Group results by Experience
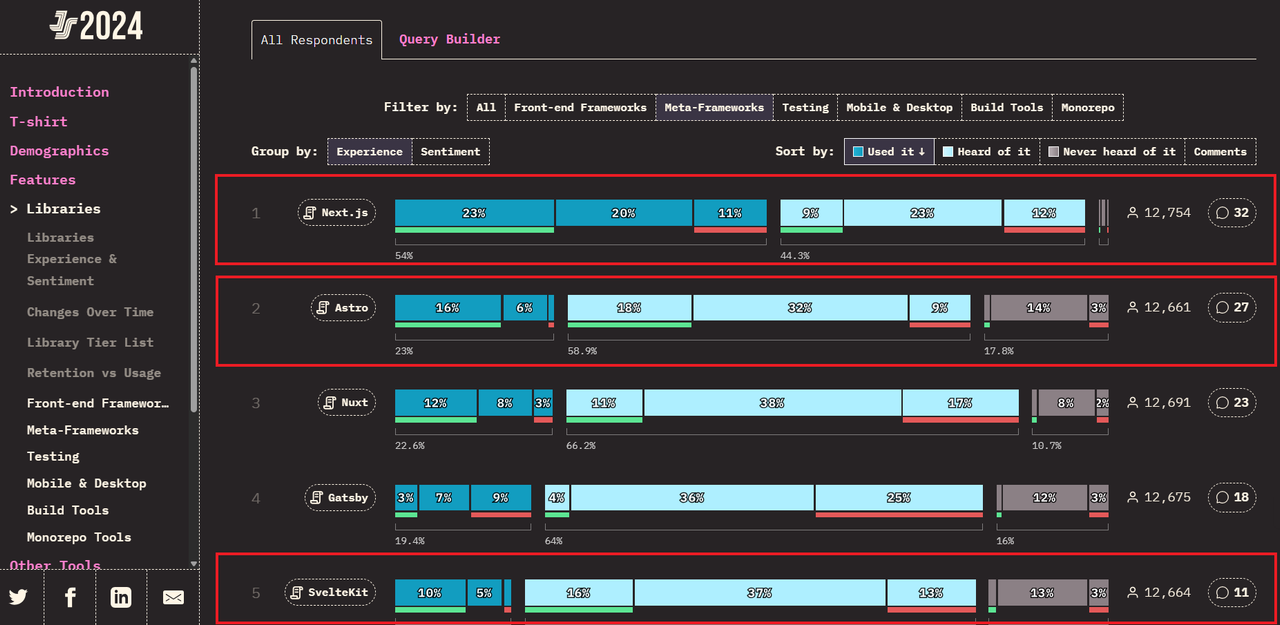The image size is (1280, 625). tap(369, 152)
